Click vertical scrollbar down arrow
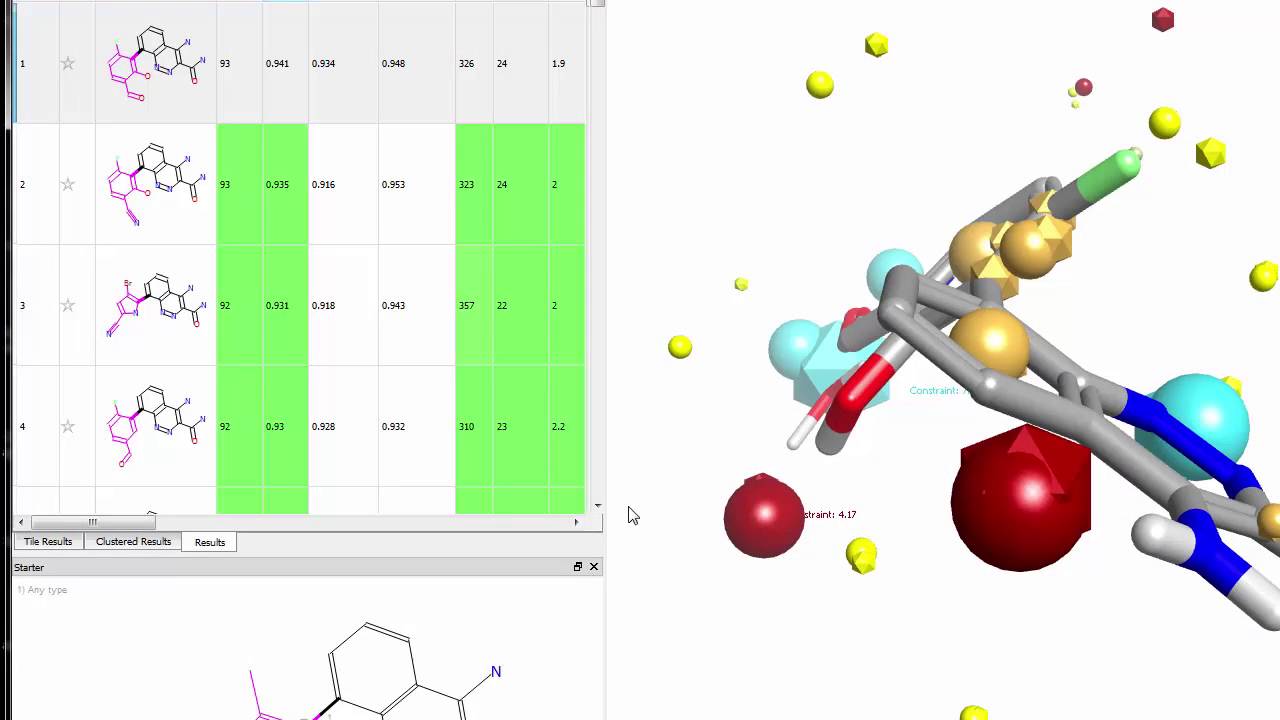 click(x=597, y=506)
